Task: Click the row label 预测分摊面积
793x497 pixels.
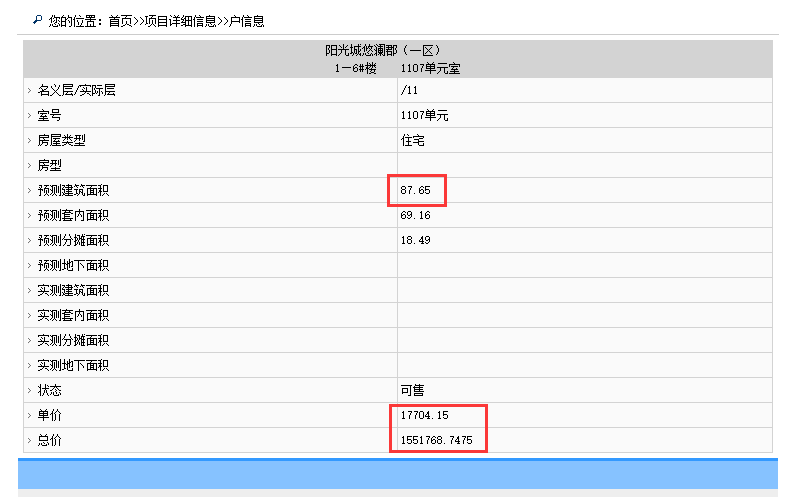Action: pyautogui.click(x=73, y=241)
